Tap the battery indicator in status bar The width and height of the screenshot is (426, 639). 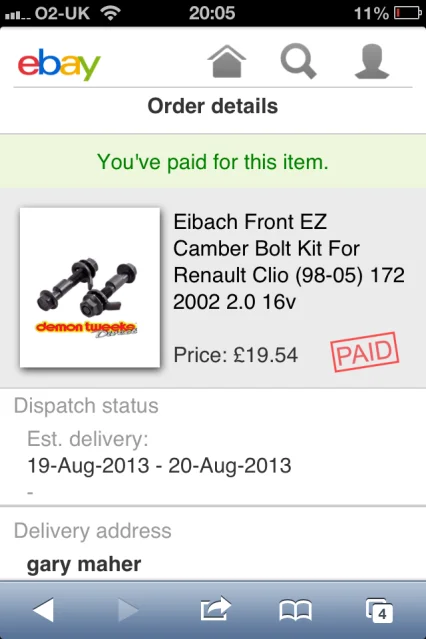tap(407, 13)
